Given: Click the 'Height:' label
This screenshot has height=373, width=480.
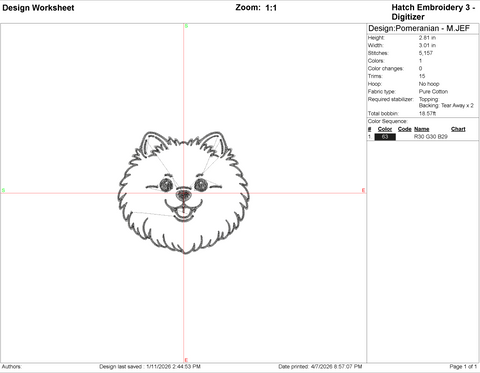Looking at the screenshot, I should pos(376,38).
